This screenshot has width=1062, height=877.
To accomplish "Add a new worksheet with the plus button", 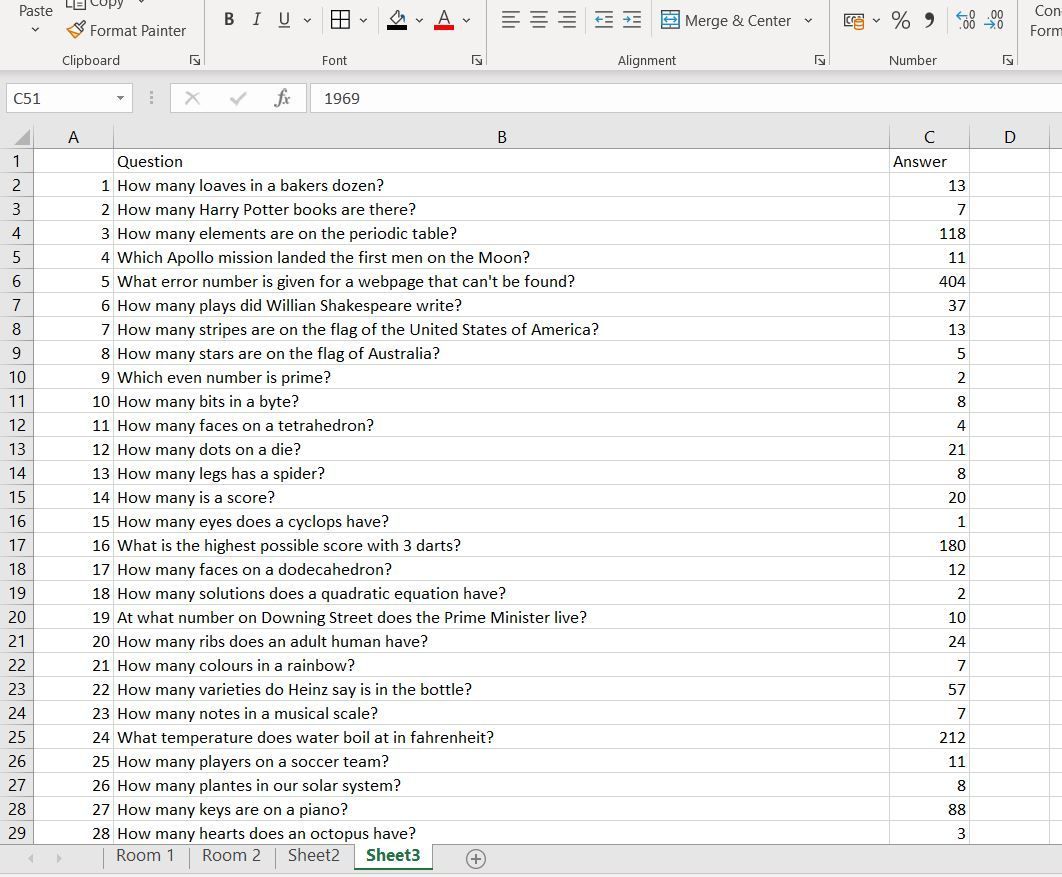I will 476,858.
